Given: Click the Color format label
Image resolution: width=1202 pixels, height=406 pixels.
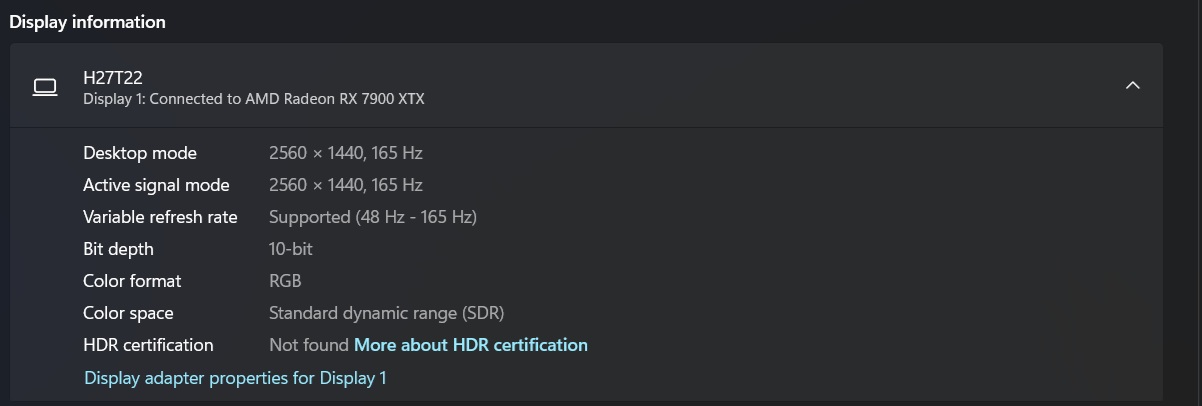Looking at the screenshot, I should coord(132,281).
